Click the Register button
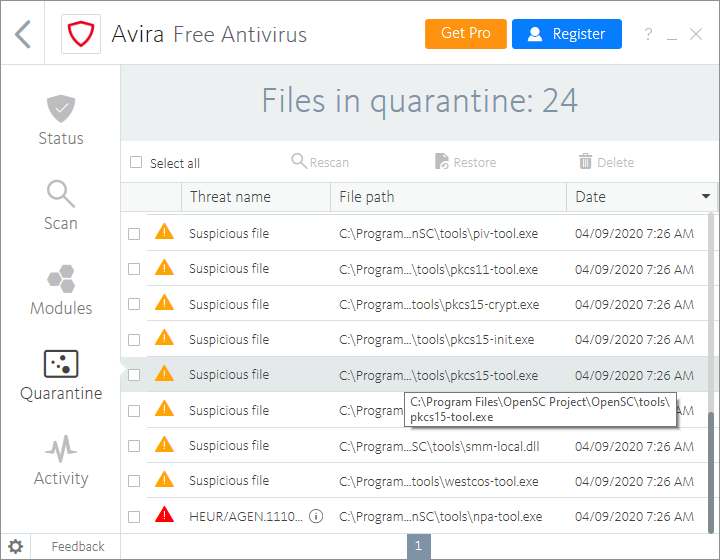The width and height of the screenshot is (720, 560). coord(567,34)
